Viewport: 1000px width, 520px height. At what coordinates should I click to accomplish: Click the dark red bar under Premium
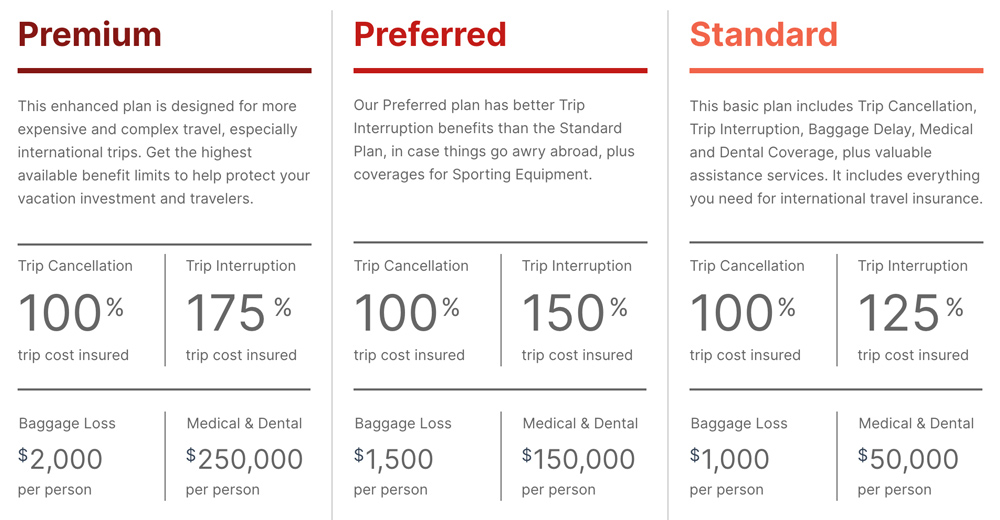164,70
